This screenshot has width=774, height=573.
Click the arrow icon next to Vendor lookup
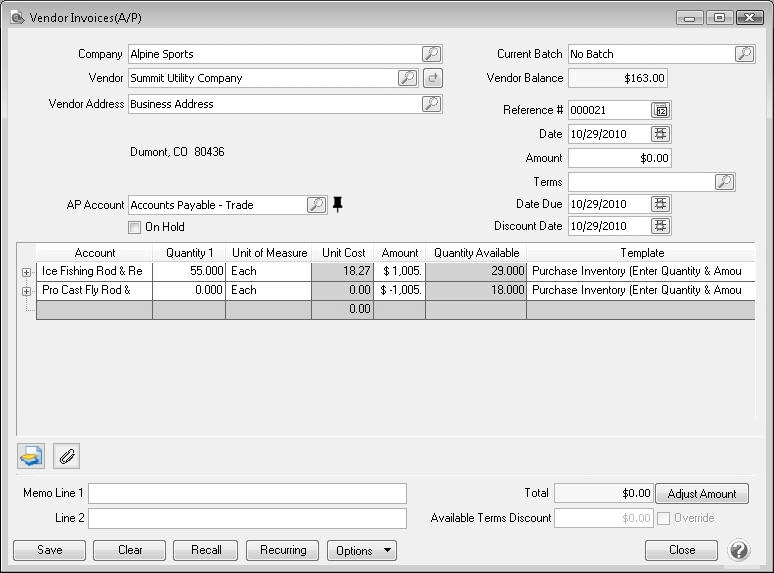click(432, 78)
